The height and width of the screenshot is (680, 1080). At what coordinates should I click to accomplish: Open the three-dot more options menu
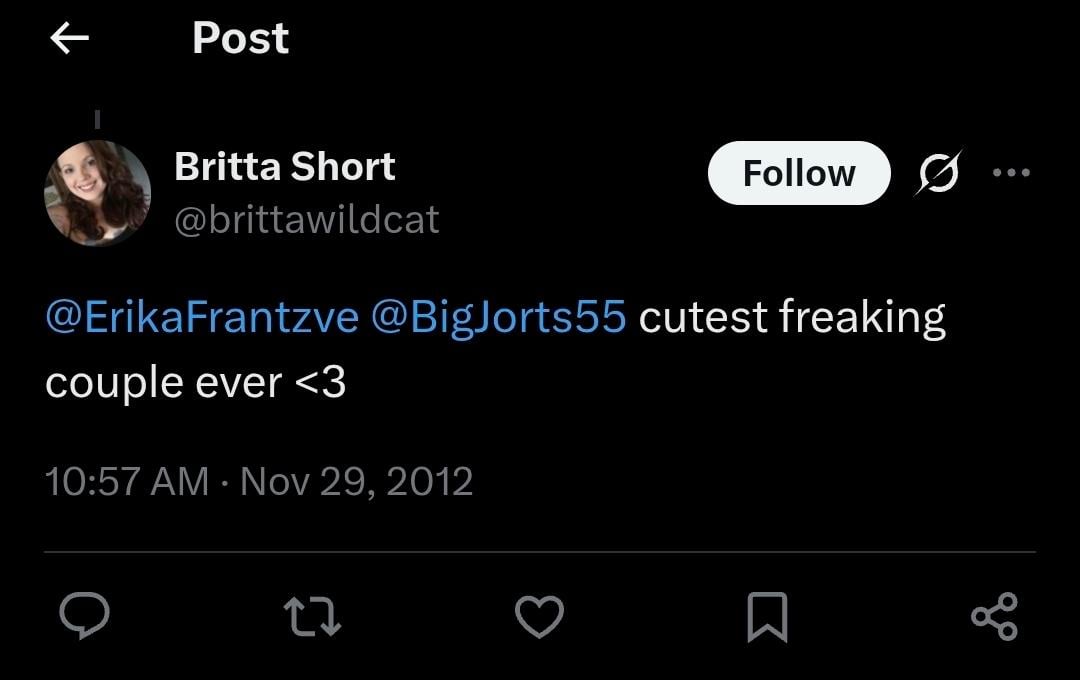click(x=1011, y=172)
